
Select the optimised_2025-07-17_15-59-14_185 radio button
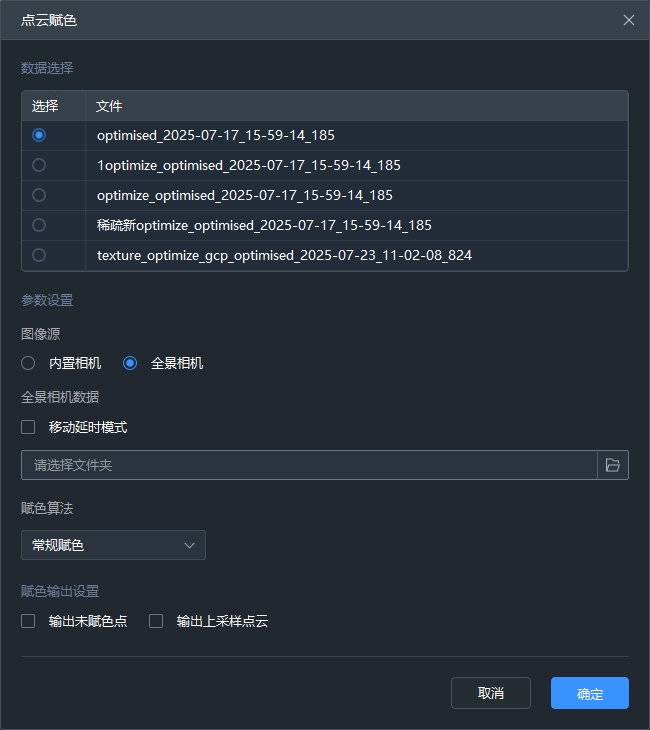pyautogui.click(x=39, y=135)
